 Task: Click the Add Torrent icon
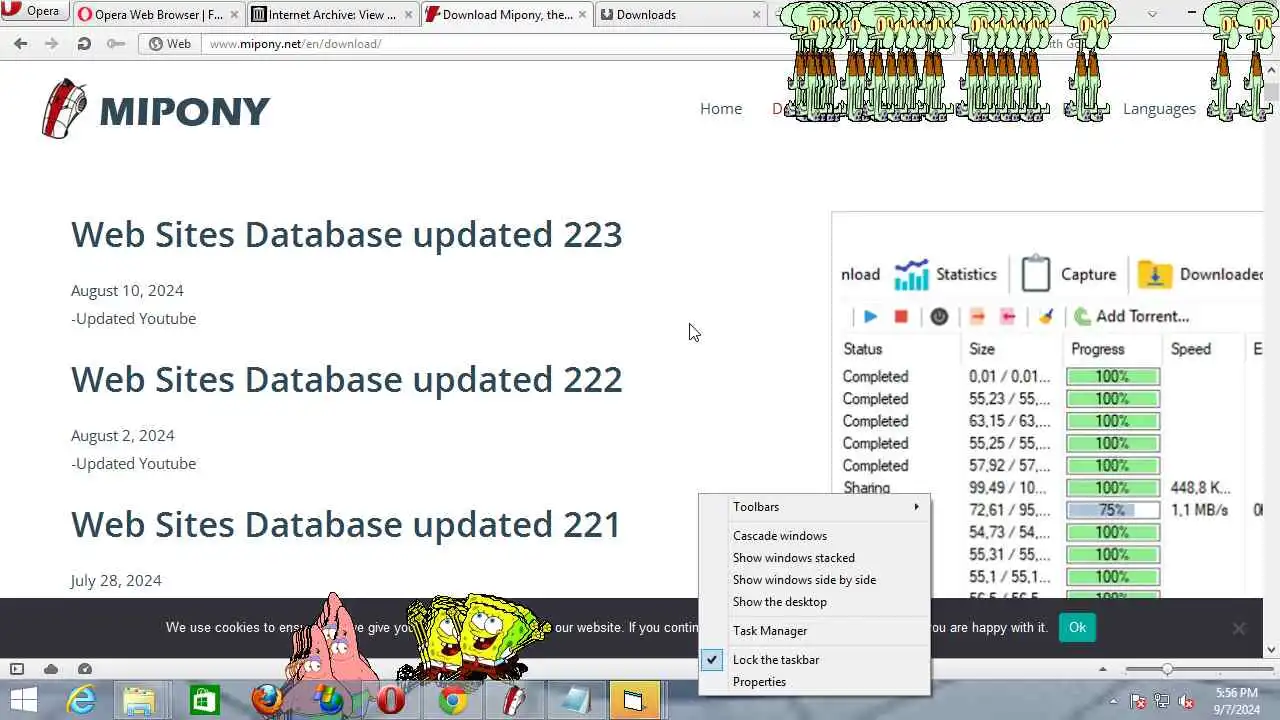click(x=1082, y=317)
